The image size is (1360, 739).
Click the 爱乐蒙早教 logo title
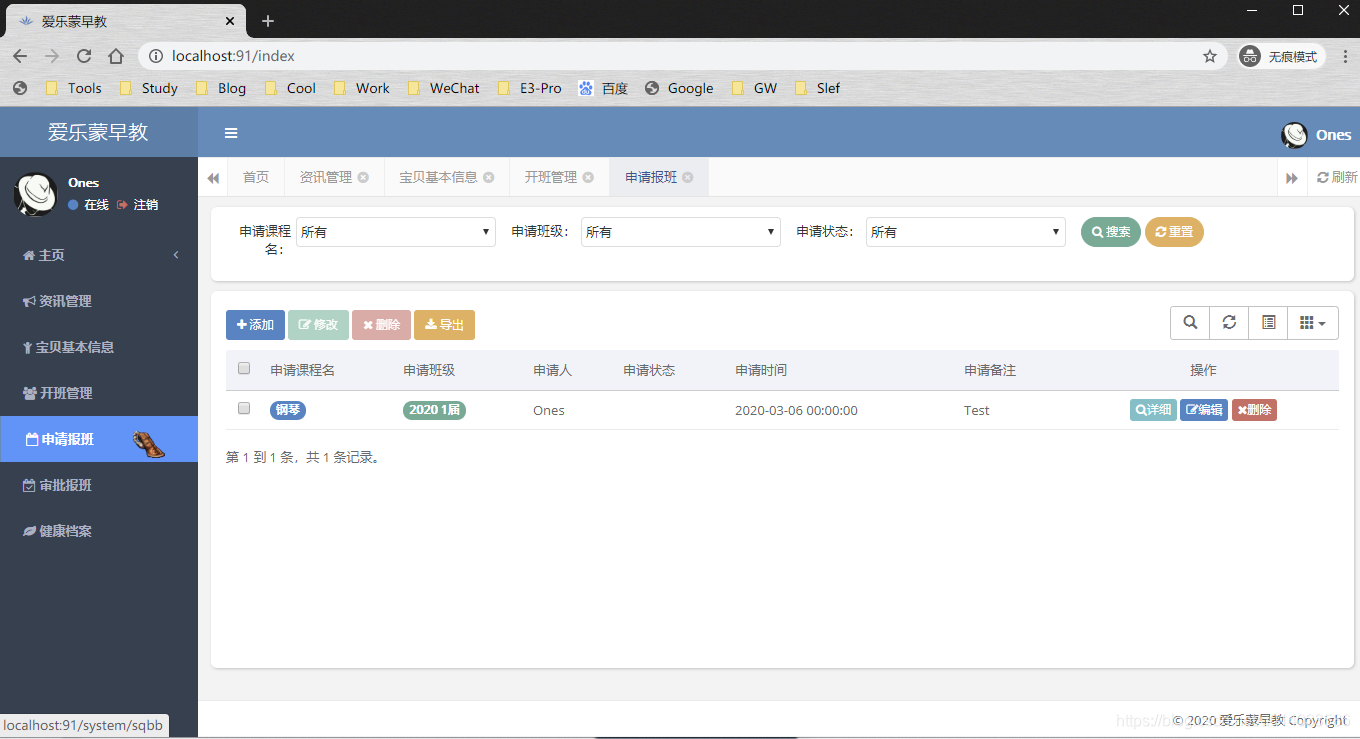click(x=98, y=132)
